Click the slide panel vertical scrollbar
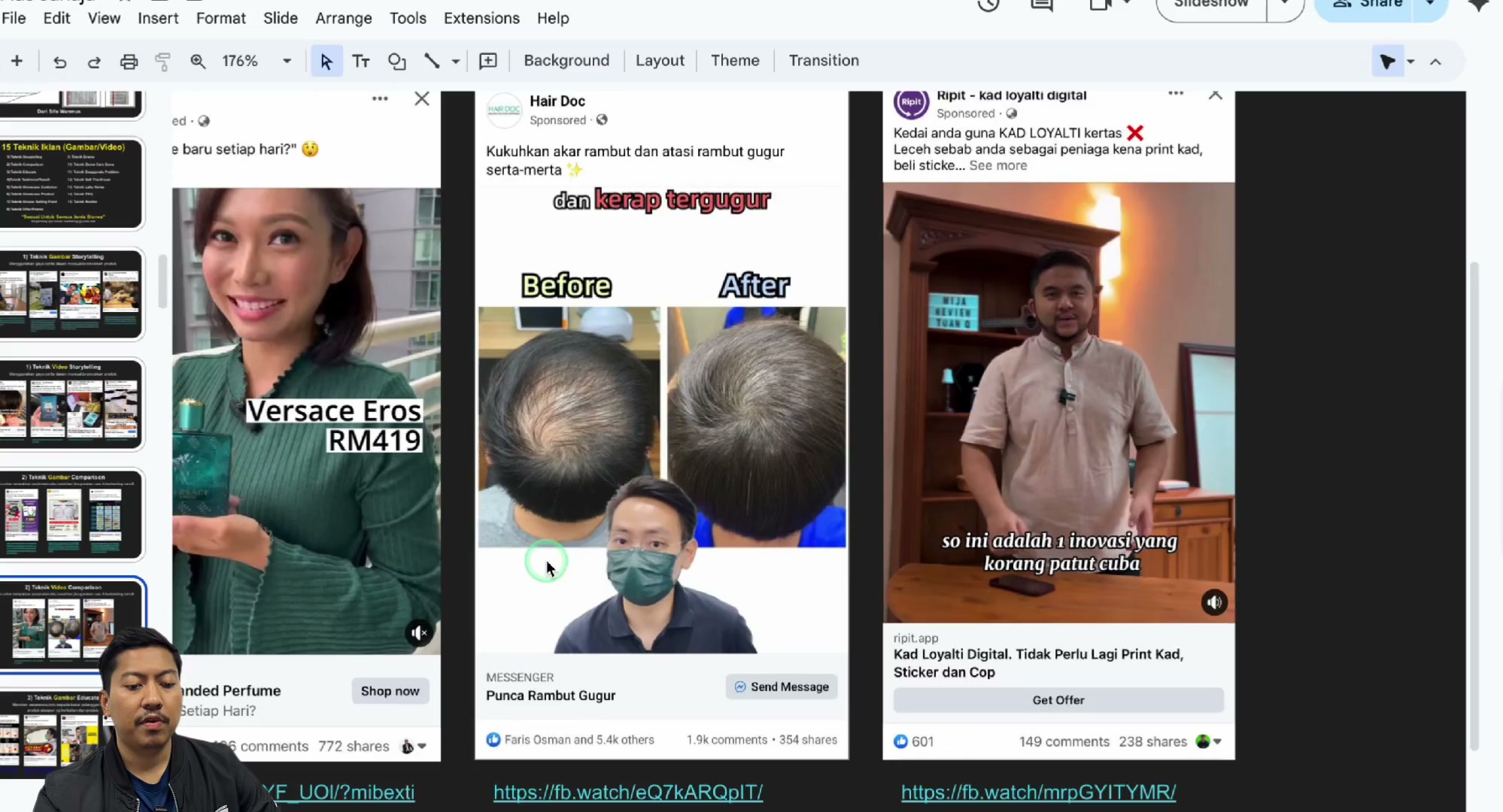The width and height of the screenshot is (1503, 812). pyautogui.click(x=162, y=282)
